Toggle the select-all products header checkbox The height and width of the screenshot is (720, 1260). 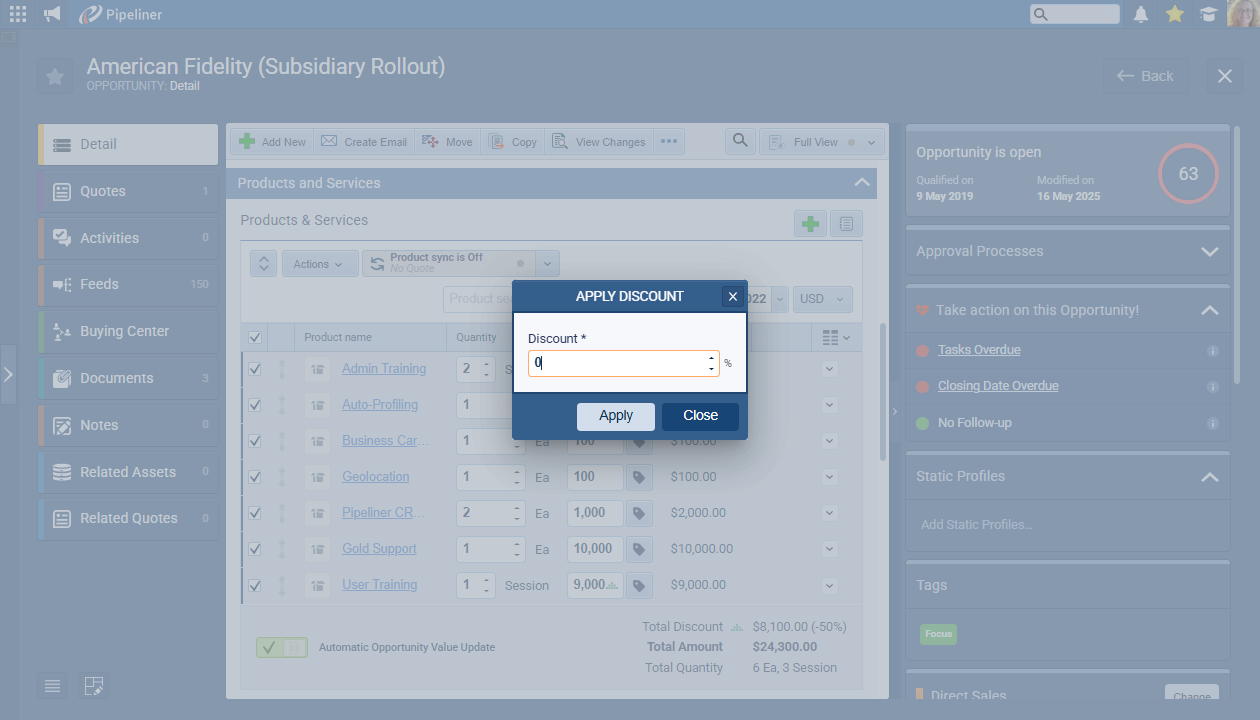pos(255,338)
